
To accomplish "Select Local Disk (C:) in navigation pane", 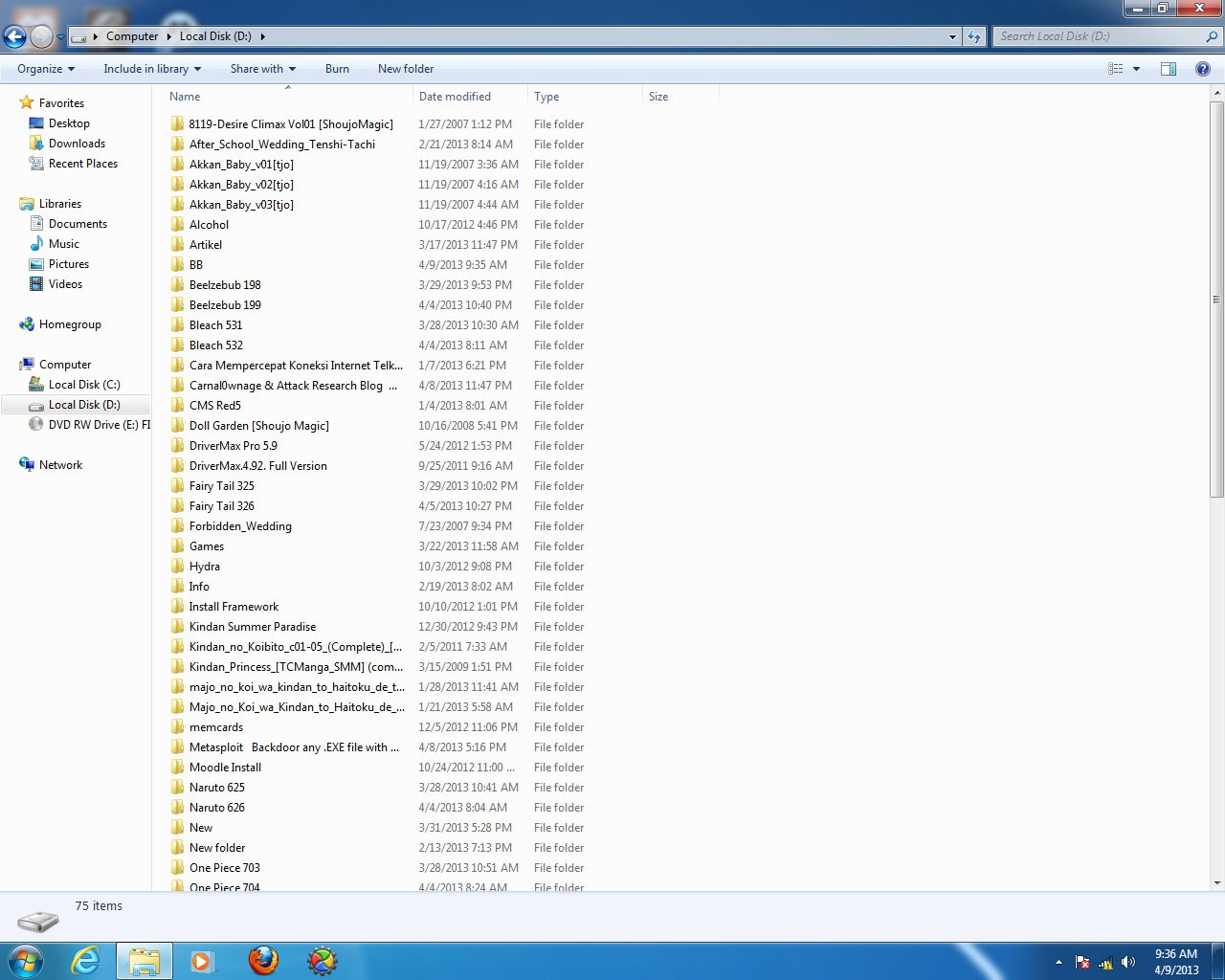I will pos(84,385).
